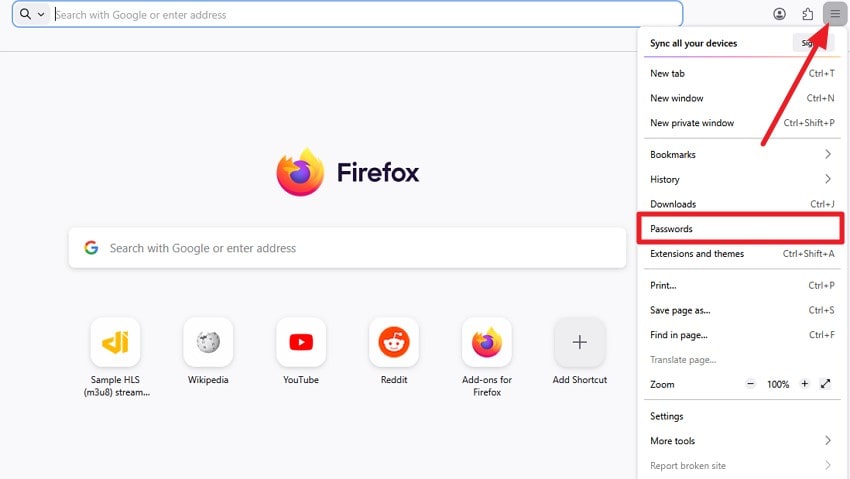This screenshot has height=479, width=850.
Task: Open the More tools submenu
Action: (742, 441)
